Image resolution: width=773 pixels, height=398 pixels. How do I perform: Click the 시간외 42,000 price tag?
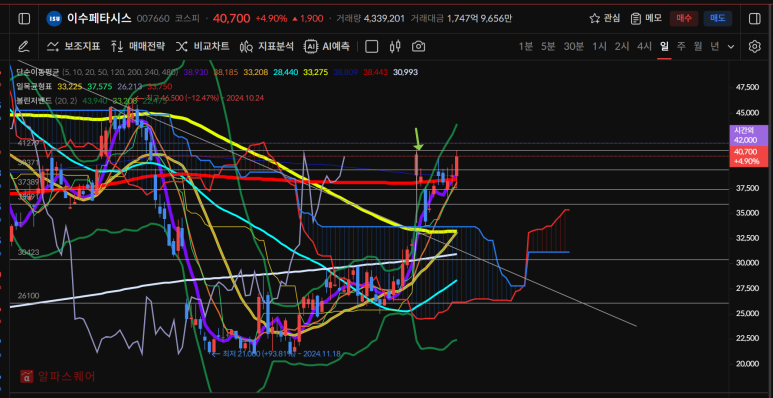[x=748, y=135]
